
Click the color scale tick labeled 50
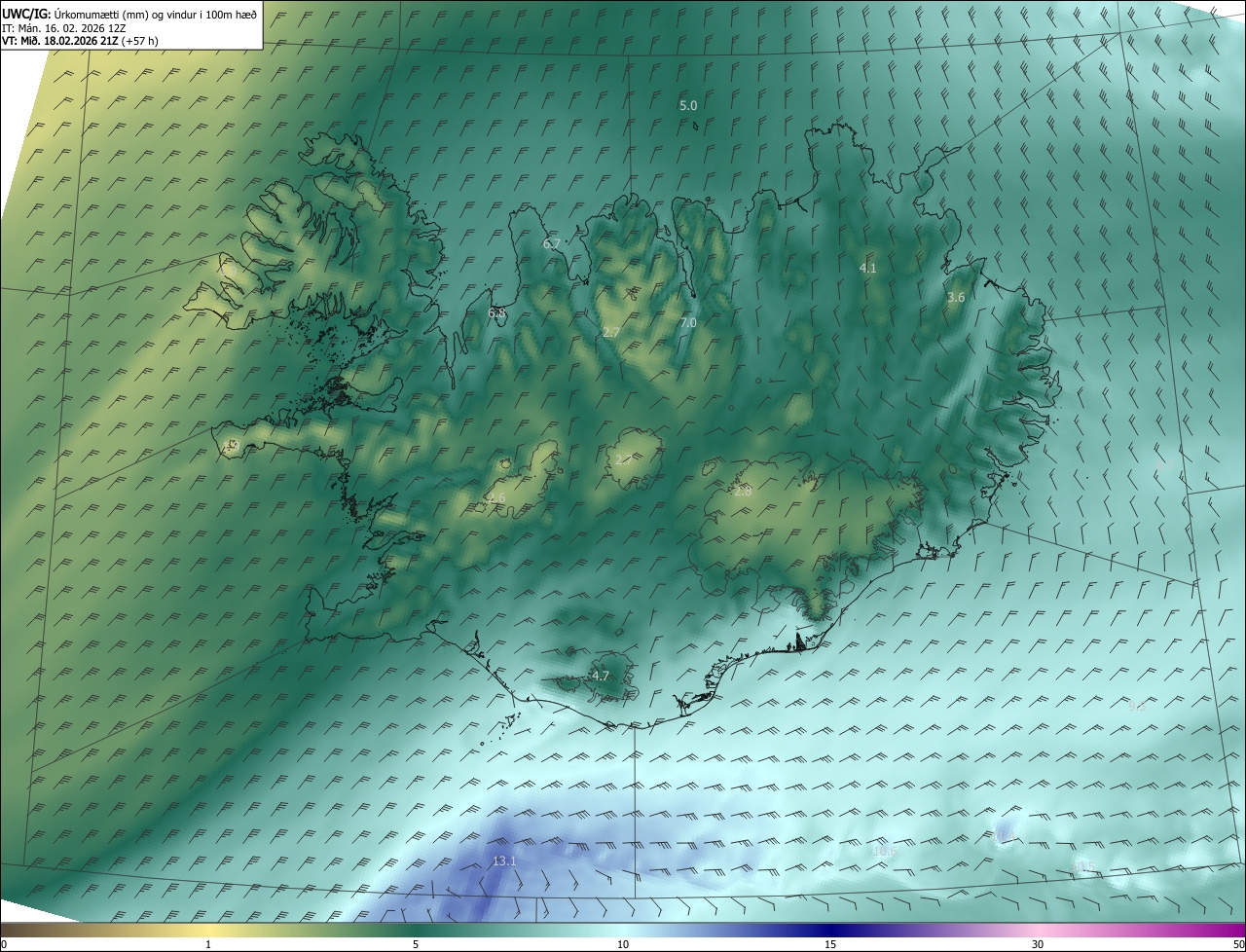pos(1238,944)
